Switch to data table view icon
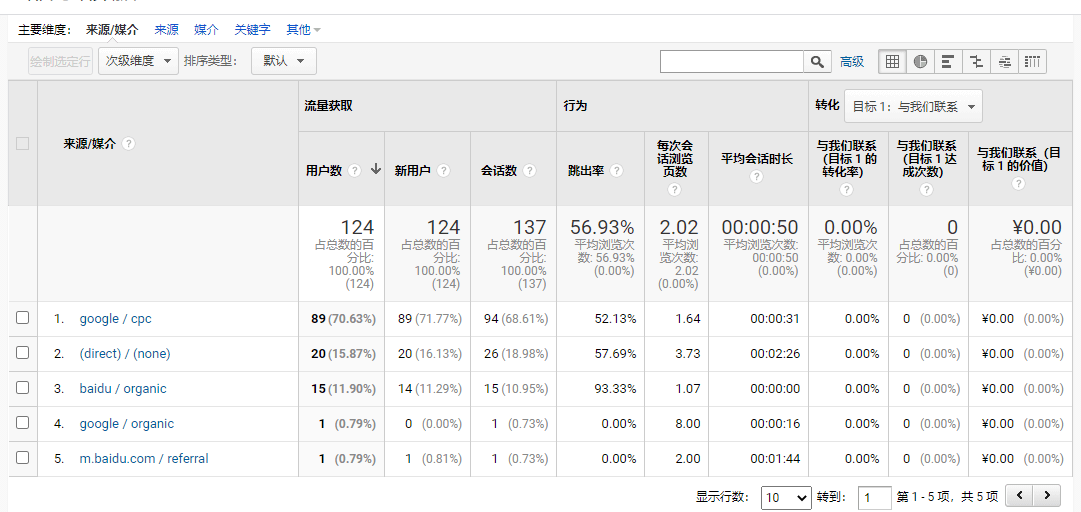Image resolution: width=1081 pixels, height=512 pixels. (892, 61)
